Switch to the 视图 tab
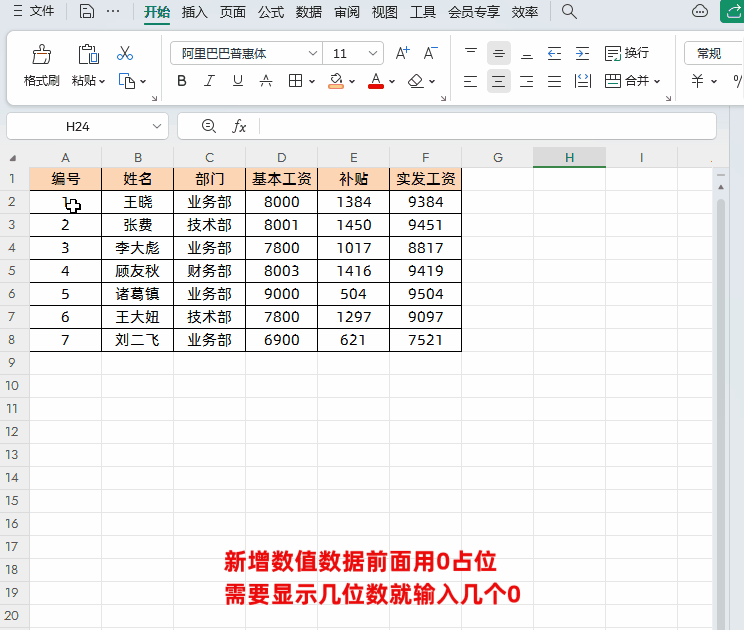 coord(385,12)
